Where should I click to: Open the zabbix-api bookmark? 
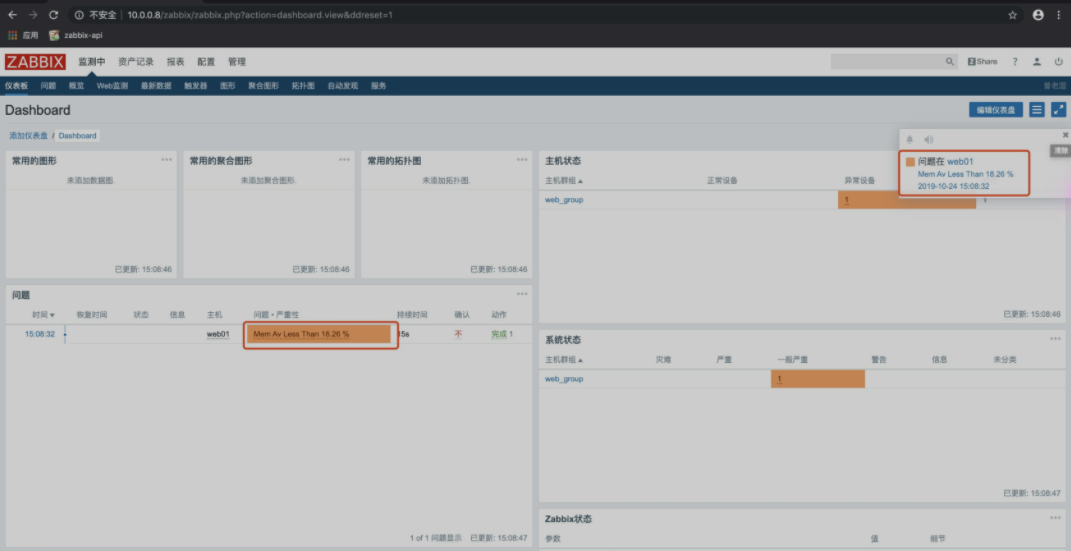pos(76,35)
